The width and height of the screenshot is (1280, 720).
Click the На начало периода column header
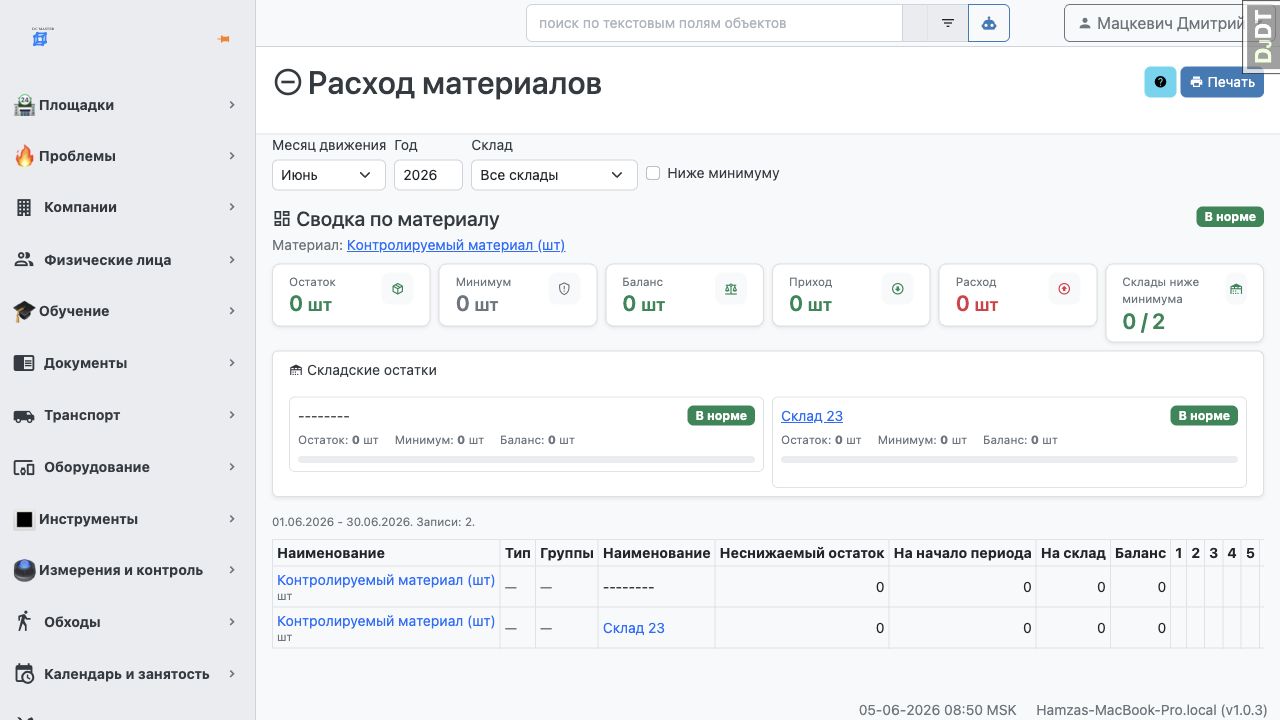tap(962, 553)
